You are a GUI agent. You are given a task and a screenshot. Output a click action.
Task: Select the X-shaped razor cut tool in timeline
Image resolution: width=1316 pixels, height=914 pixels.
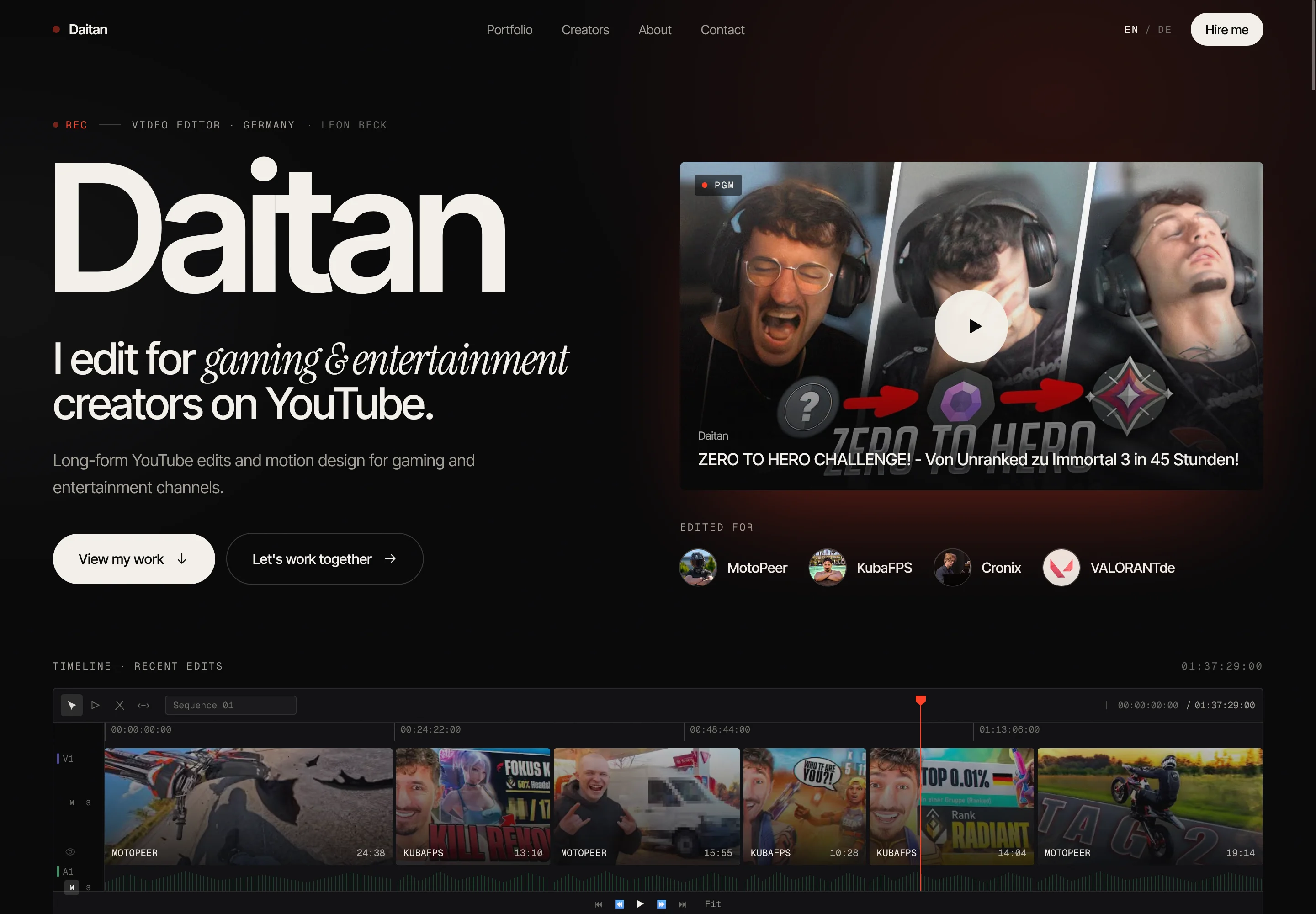(x=120, y=705)
